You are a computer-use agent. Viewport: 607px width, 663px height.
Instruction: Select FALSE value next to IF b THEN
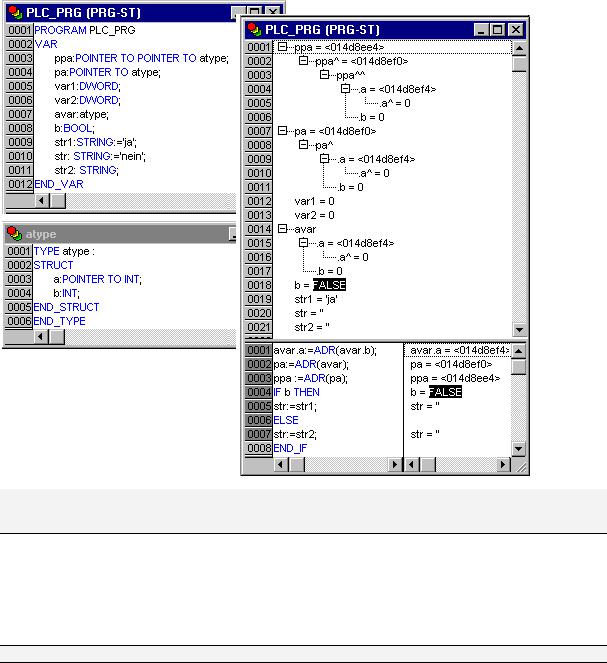pos(445,392)
